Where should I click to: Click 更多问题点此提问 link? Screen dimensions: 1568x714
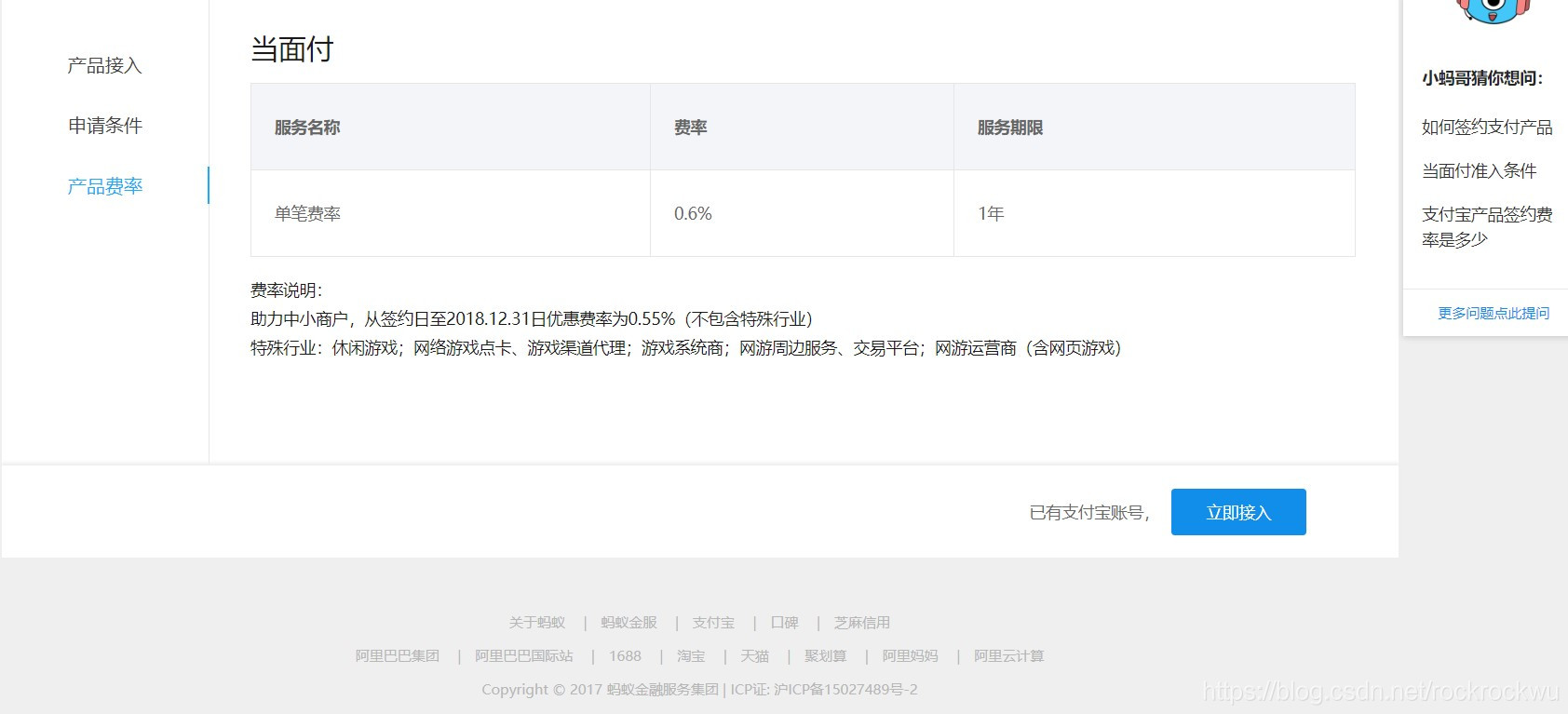(x=1494, y=313)
